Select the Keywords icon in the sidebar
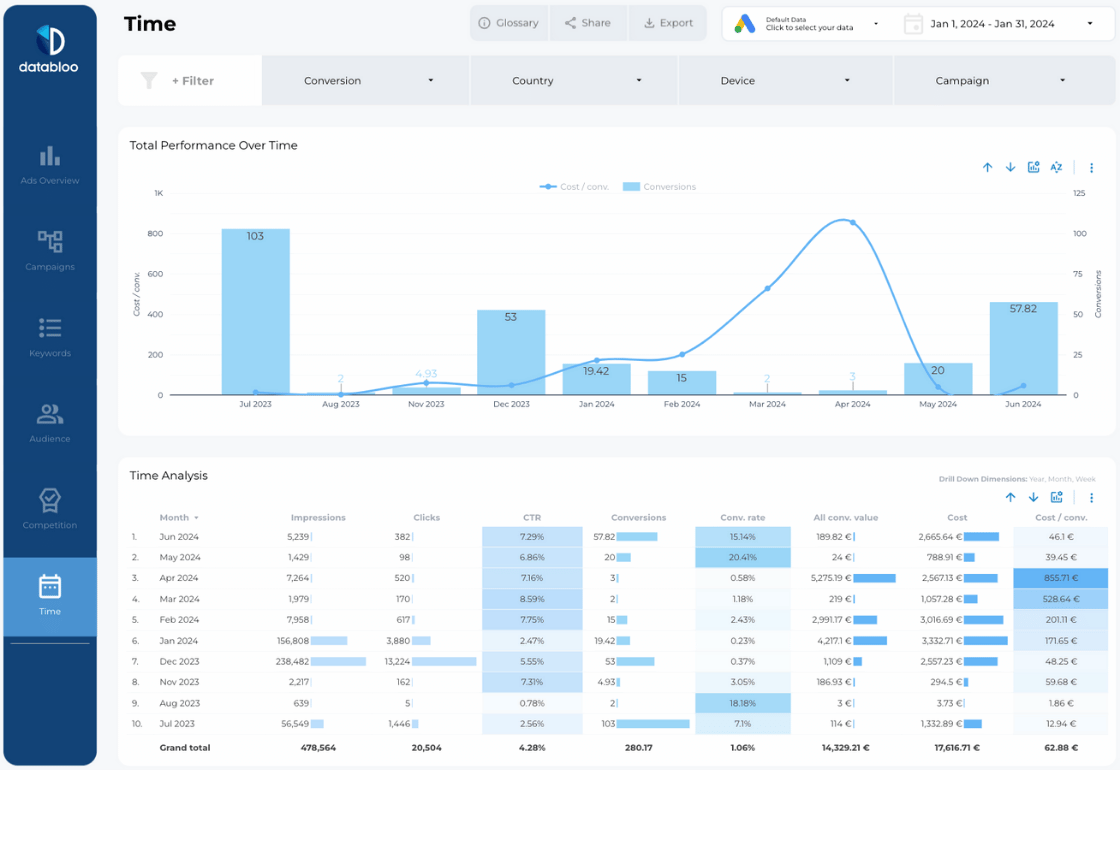1120x860 pixels. [x=49, y=333]
